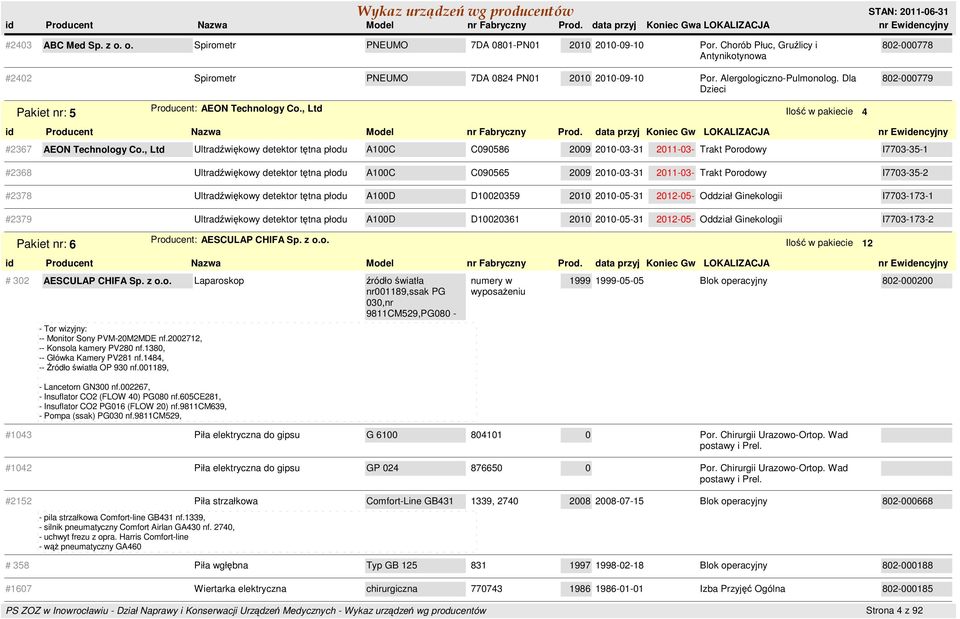The width and height of the screenshot is (960, 619).
Task: Click location 'Por. Alergologiczno-Pulmonolog. Dla Dzieci'
Action: [778, 84]
